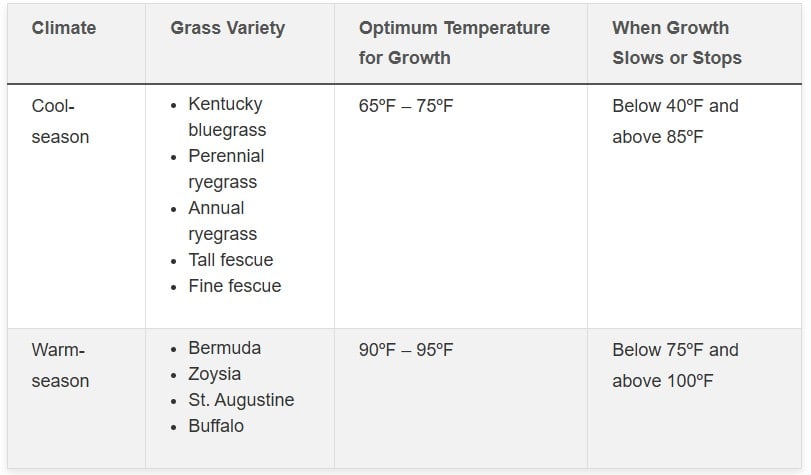This screenshot has height=475, width=811.
Task: Select the Bermuda list item
Action: coord(224,348)
